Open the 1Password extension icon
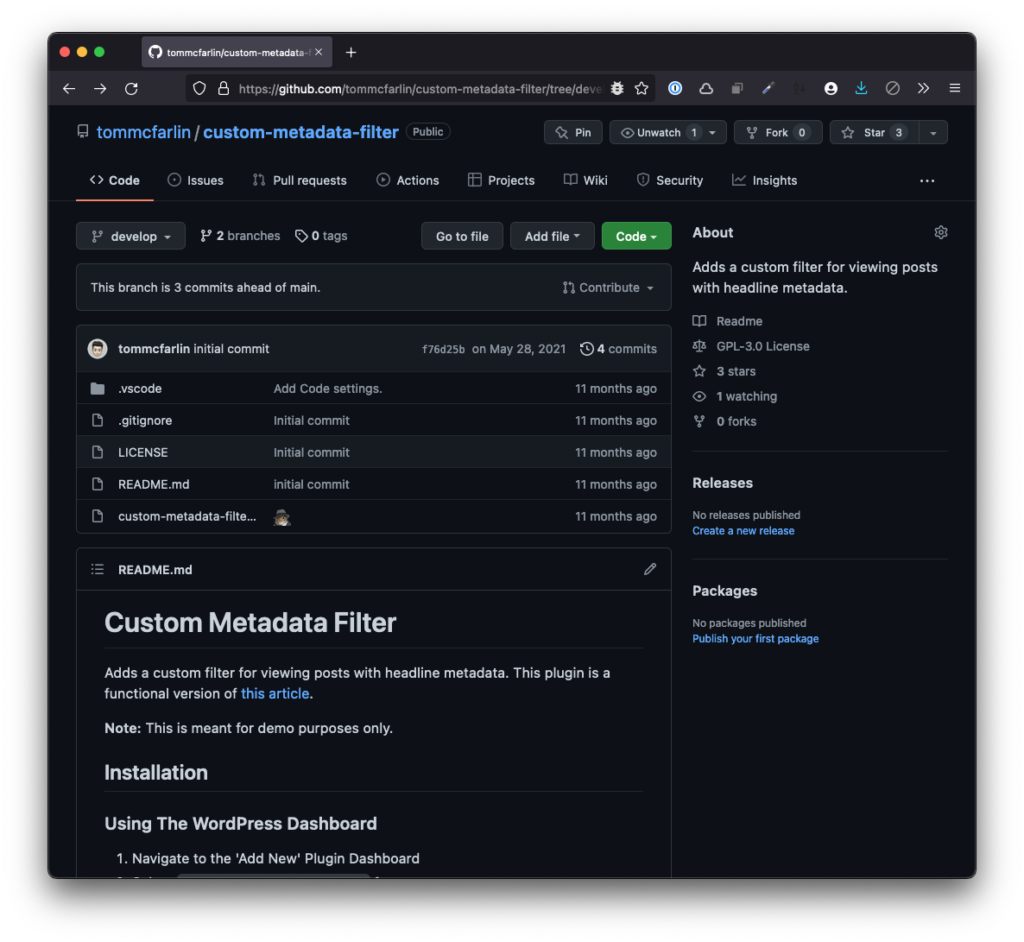 pyautogui.click(x=675, y=88)
